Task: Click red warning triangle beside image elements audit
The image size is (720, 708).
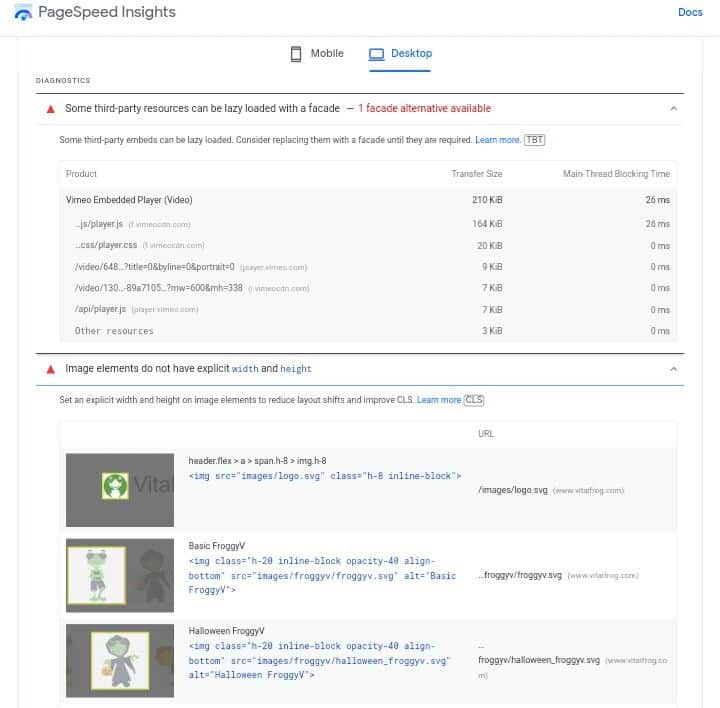Action: (x=51, y=369)
